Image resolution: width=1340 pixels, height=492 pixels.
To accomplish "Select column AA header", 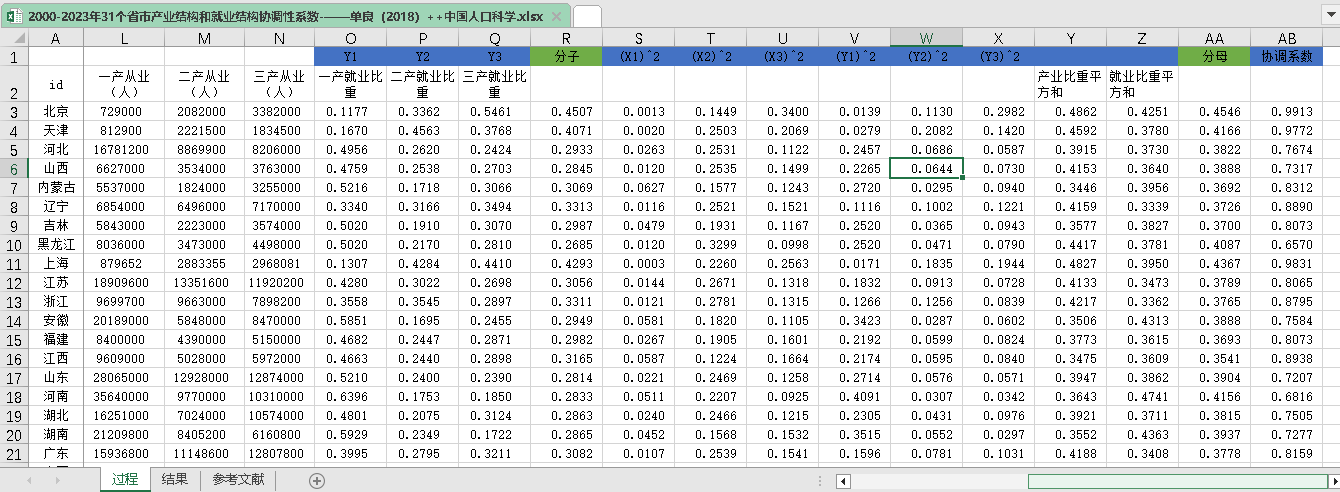I will click(x=1215, y=38).
